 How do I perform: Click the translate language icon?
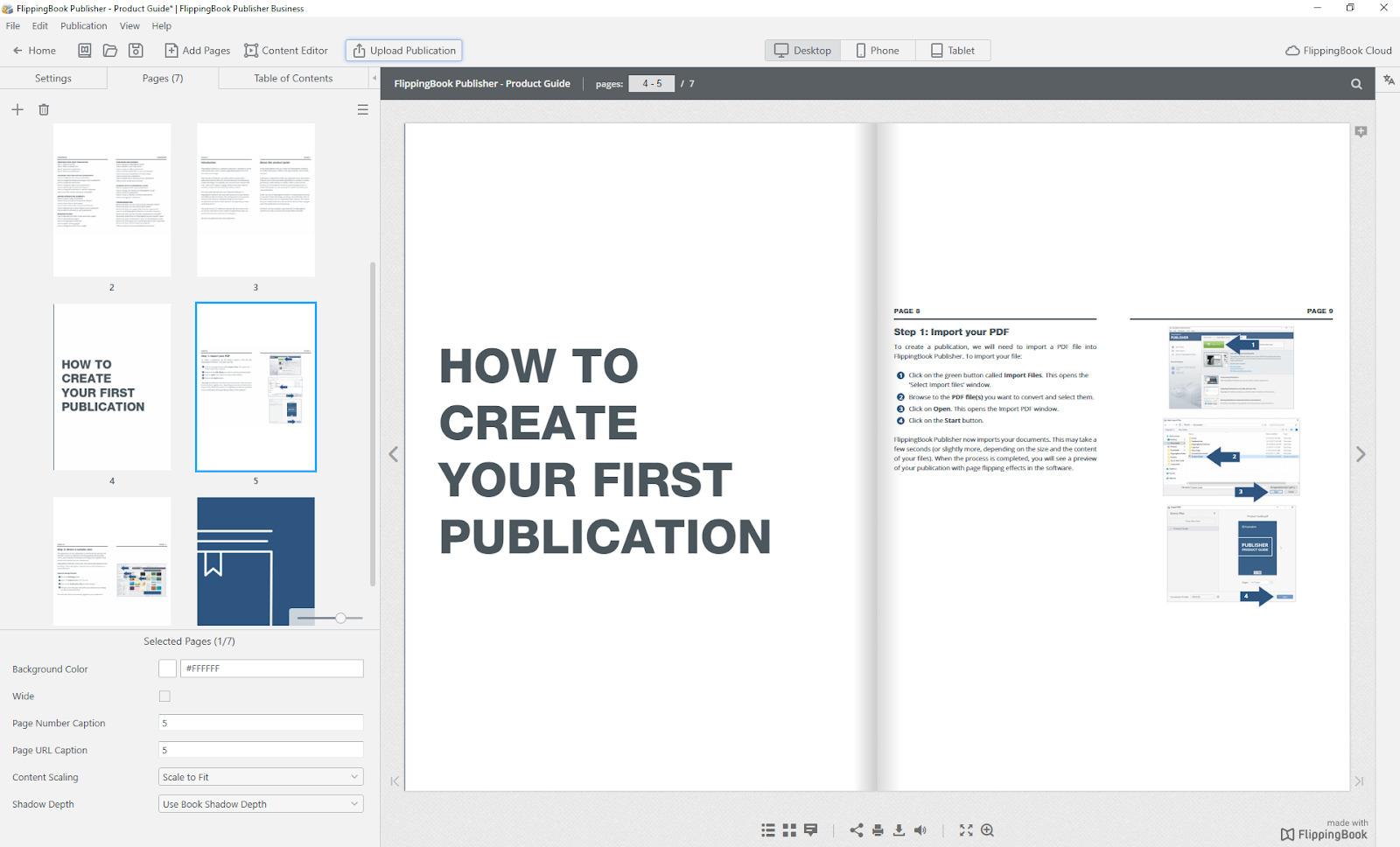1389,80
